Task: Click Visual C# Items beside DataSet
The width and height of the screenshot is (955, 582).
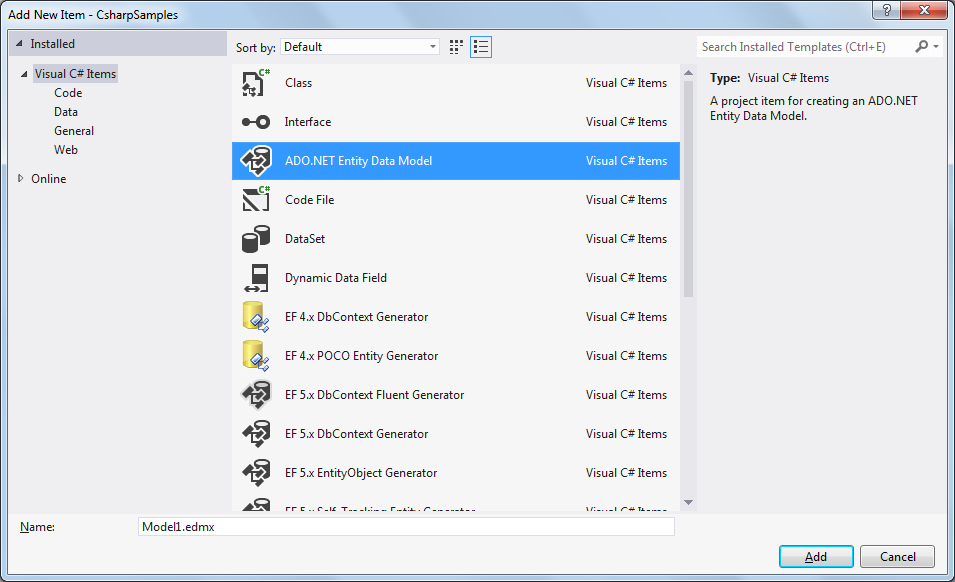Action: point(626,239)
